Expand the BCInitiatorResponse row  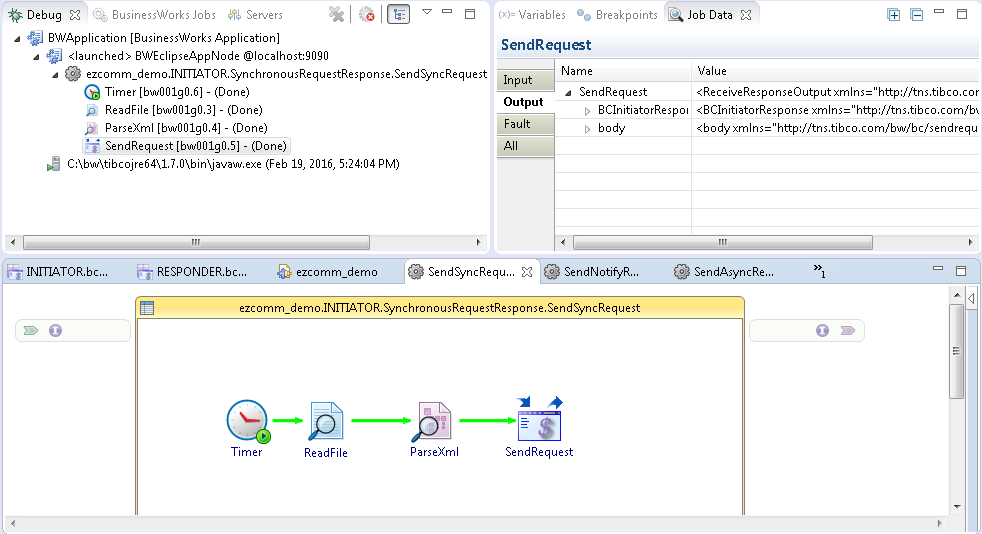coord(587,111)
